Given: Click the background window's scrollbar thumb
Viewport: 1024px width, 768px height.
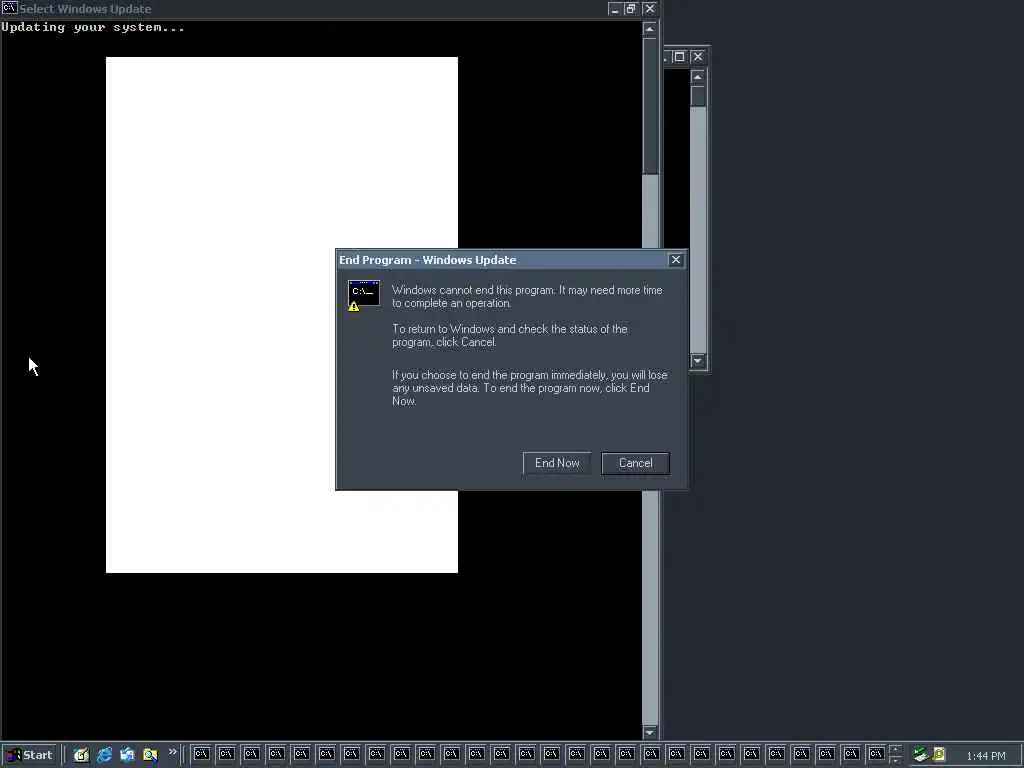Looking at the screenshot, I should (698, 96).
